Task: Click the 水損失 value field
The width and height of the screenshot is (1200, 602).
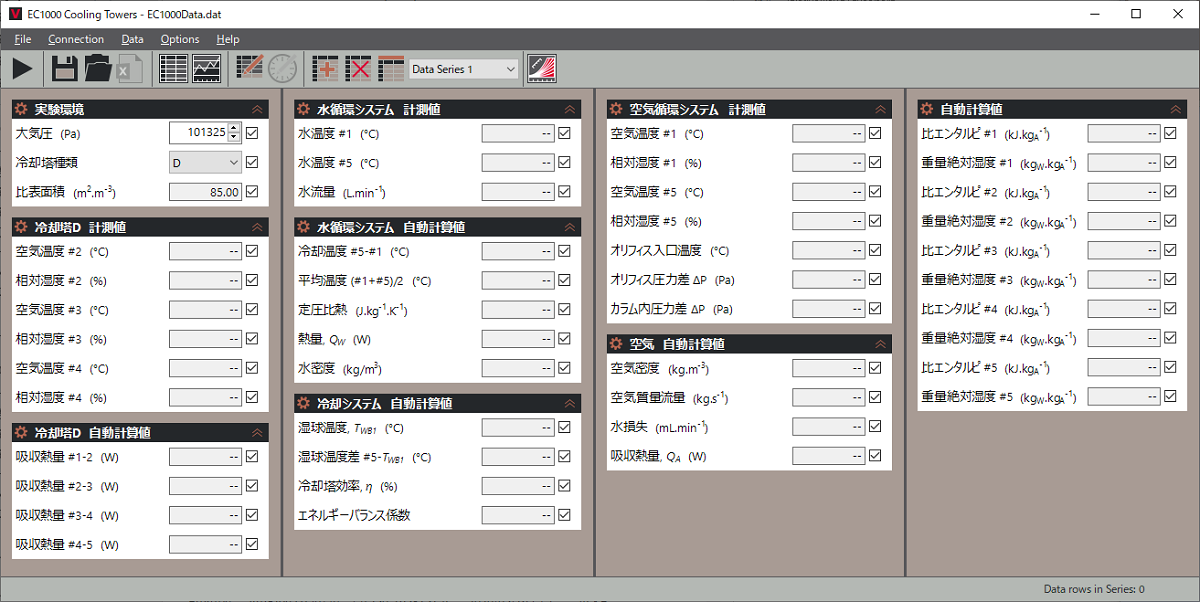Action: coord(829,427)
